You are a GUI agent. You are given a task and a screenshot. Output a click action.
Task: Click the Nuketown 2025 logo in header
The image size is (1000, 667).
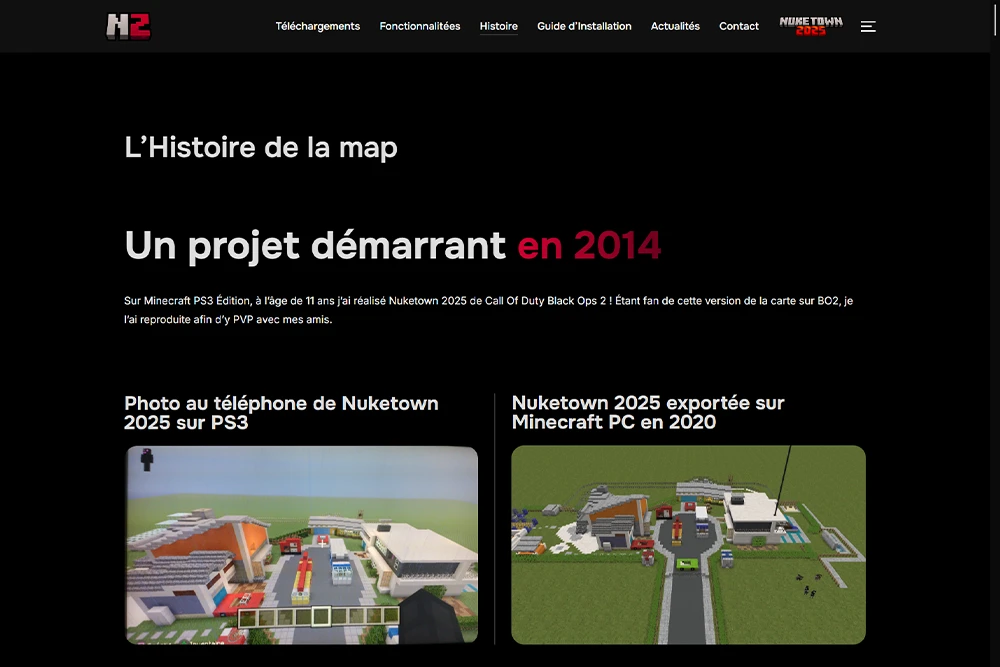(x=811, y=26)
